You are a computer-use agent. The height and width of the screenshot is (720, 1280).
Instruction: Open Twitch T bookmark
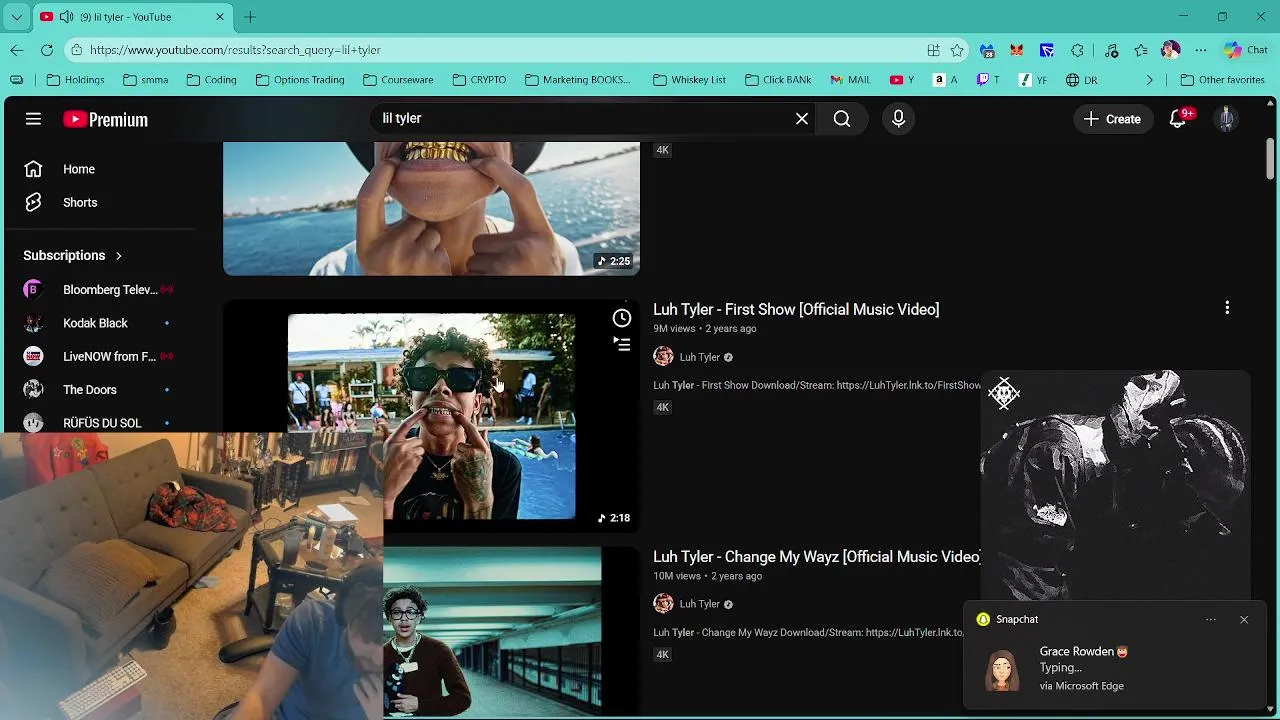pos(988,80)
